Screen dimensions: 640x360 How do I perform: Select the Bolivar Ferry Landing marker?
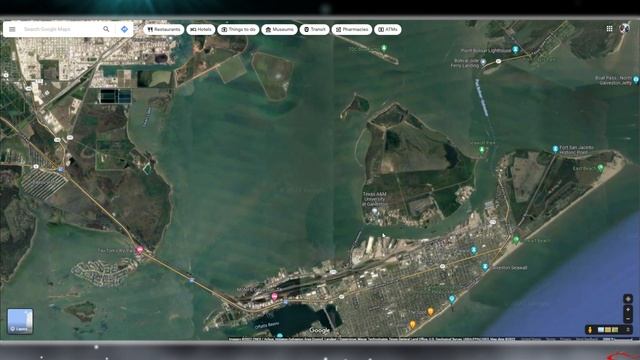(x=483, y=62)
